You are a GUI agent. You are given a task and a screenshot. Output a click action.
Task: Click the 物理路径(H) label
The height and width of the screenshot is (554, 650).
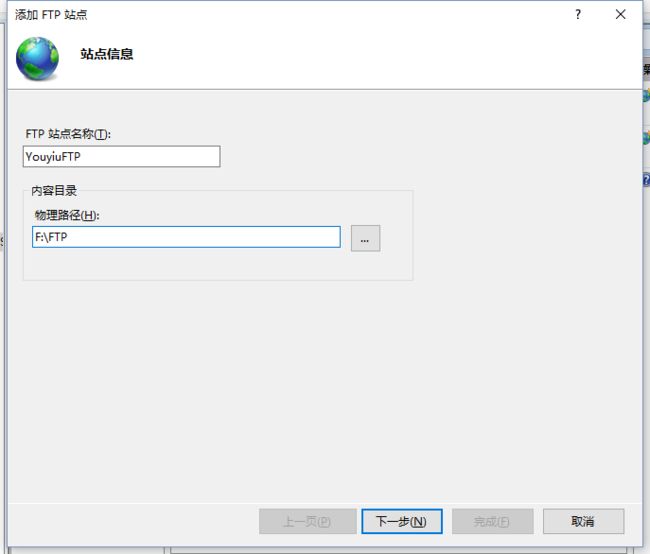coord(67,215)
